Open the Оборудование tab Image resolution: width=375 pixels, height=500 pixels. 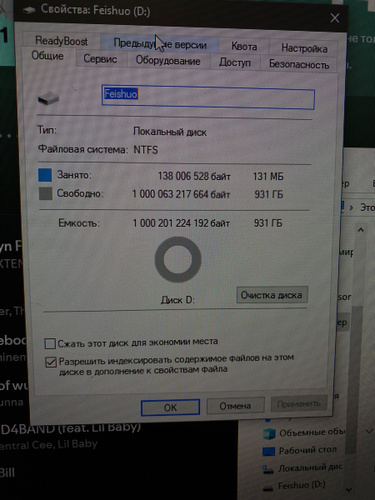tap(168, 61)
